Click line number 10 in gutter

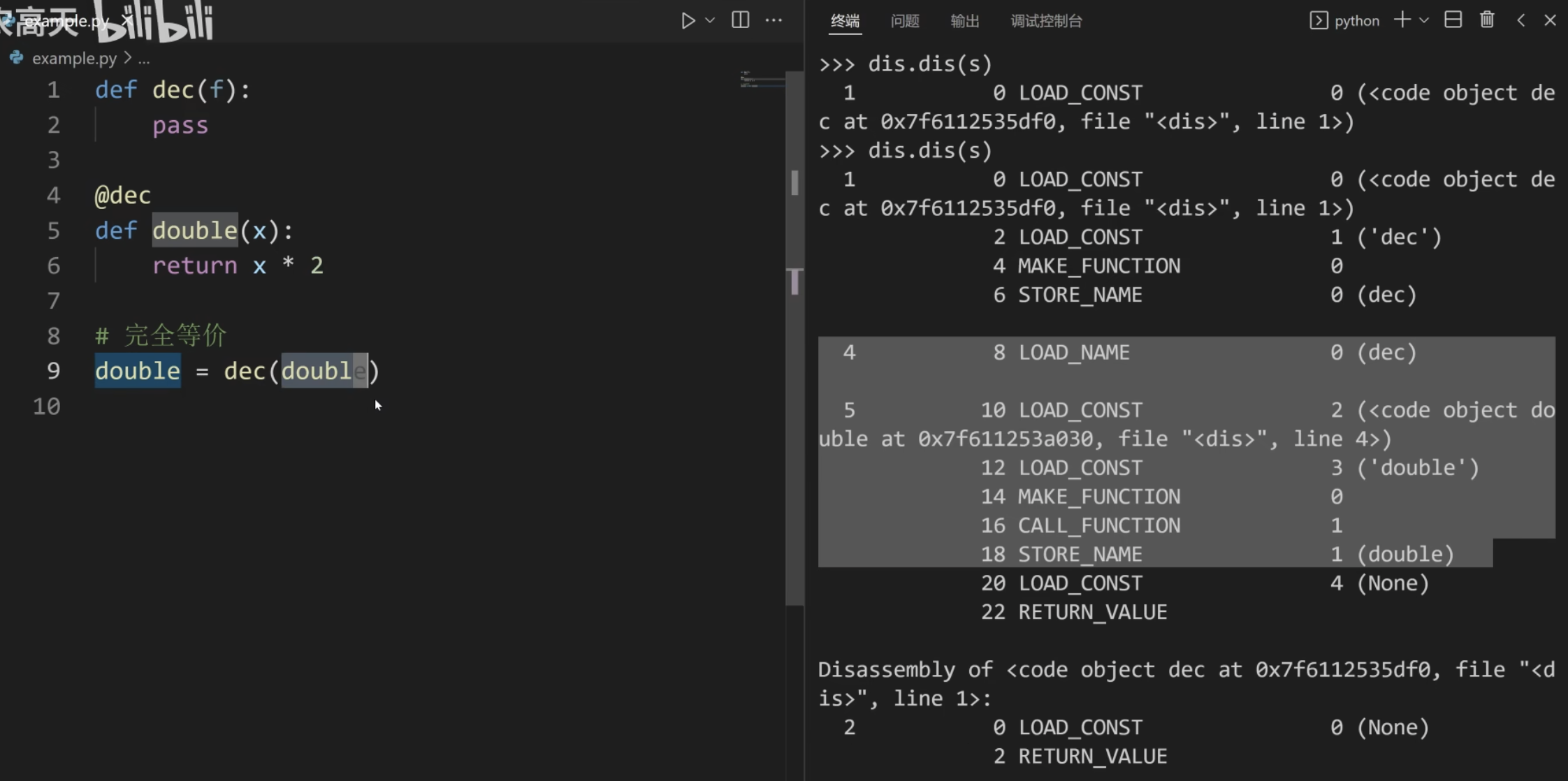click(46, 406)
